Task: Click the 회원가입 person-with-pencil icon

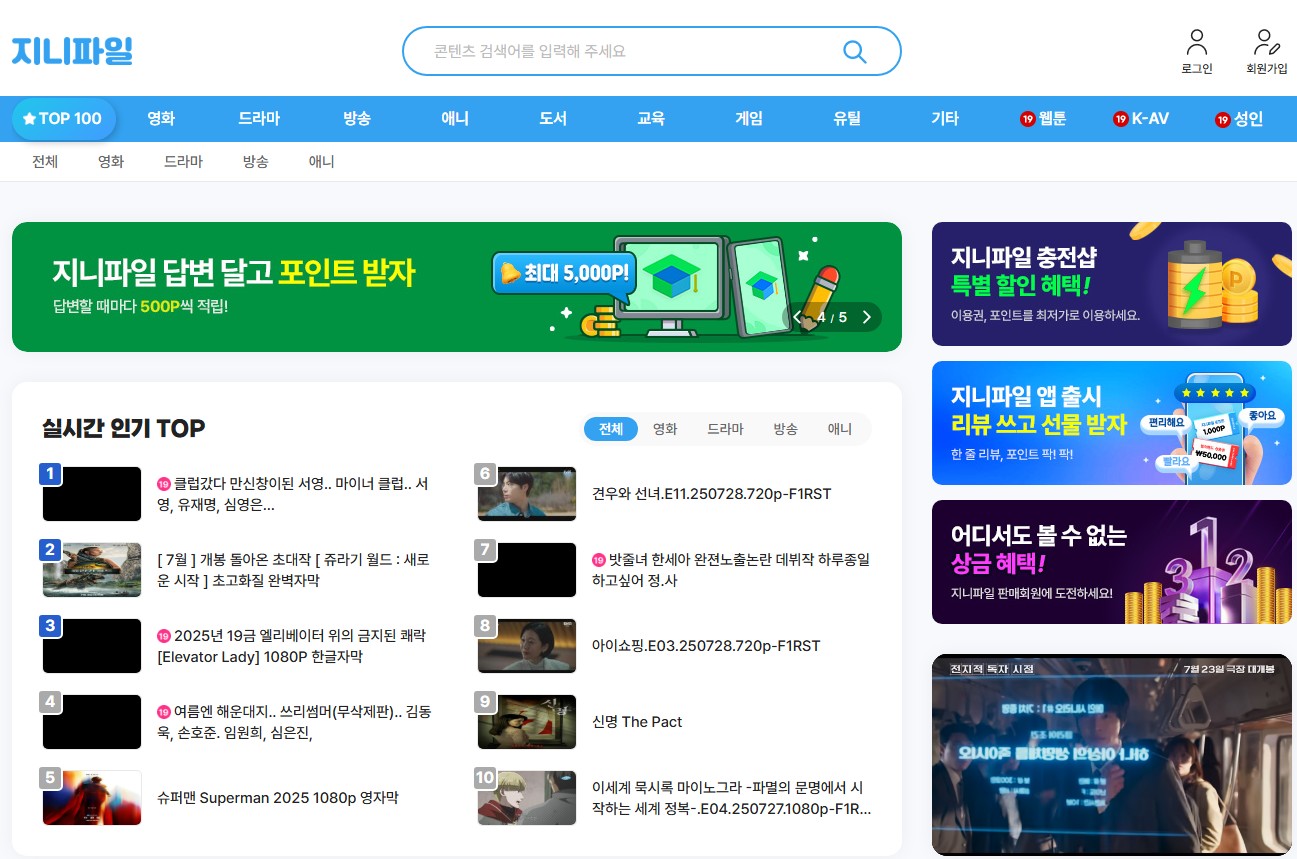Action: 1265,42
